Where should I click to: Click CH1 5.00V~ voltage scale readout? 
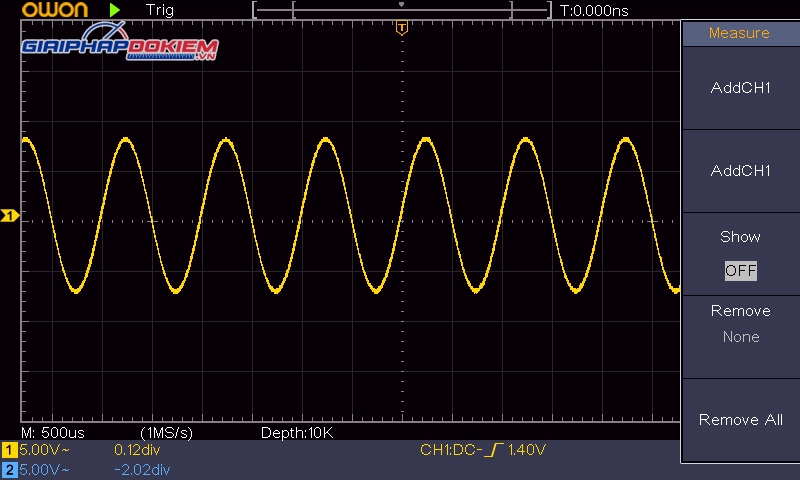(44, 450)
